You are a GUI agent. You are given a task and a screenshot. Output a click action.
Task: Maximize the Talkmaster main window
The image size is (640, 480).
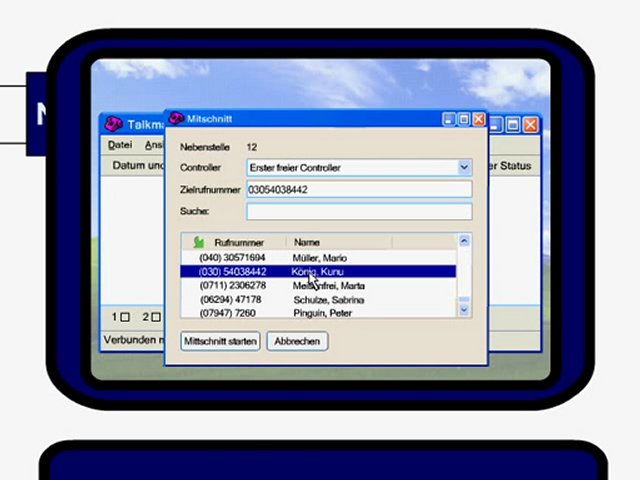pos(513,124)
